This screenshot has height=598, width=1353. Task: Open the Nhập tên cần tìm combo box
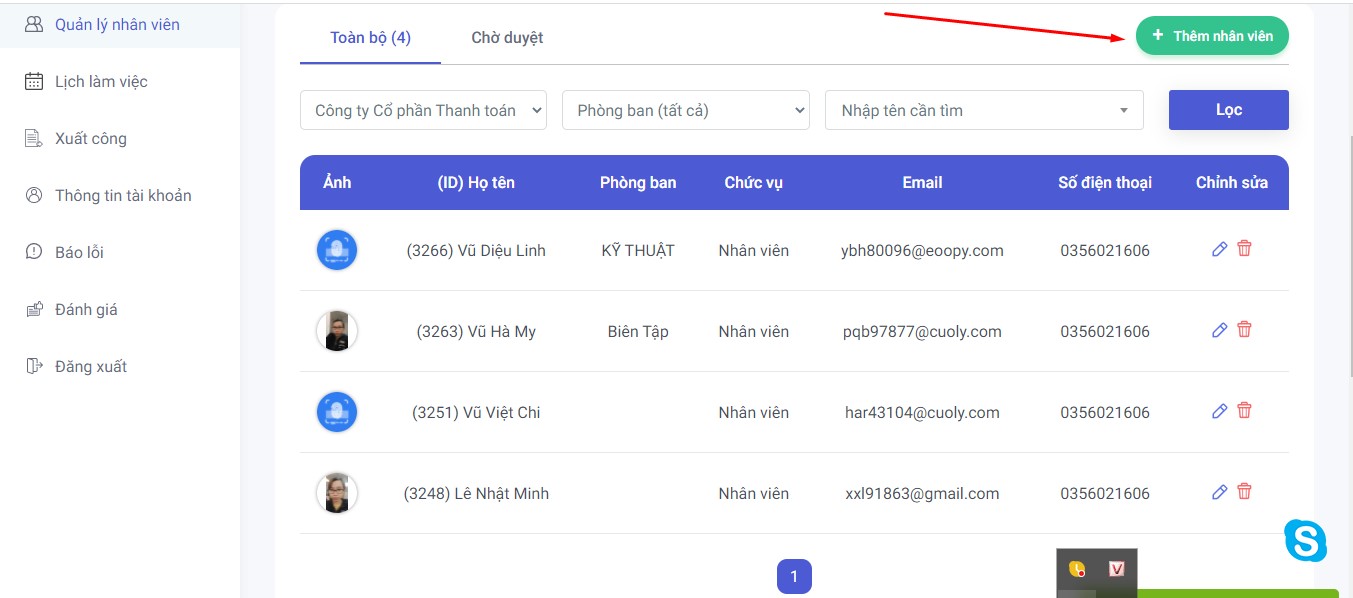pos(983,111)
